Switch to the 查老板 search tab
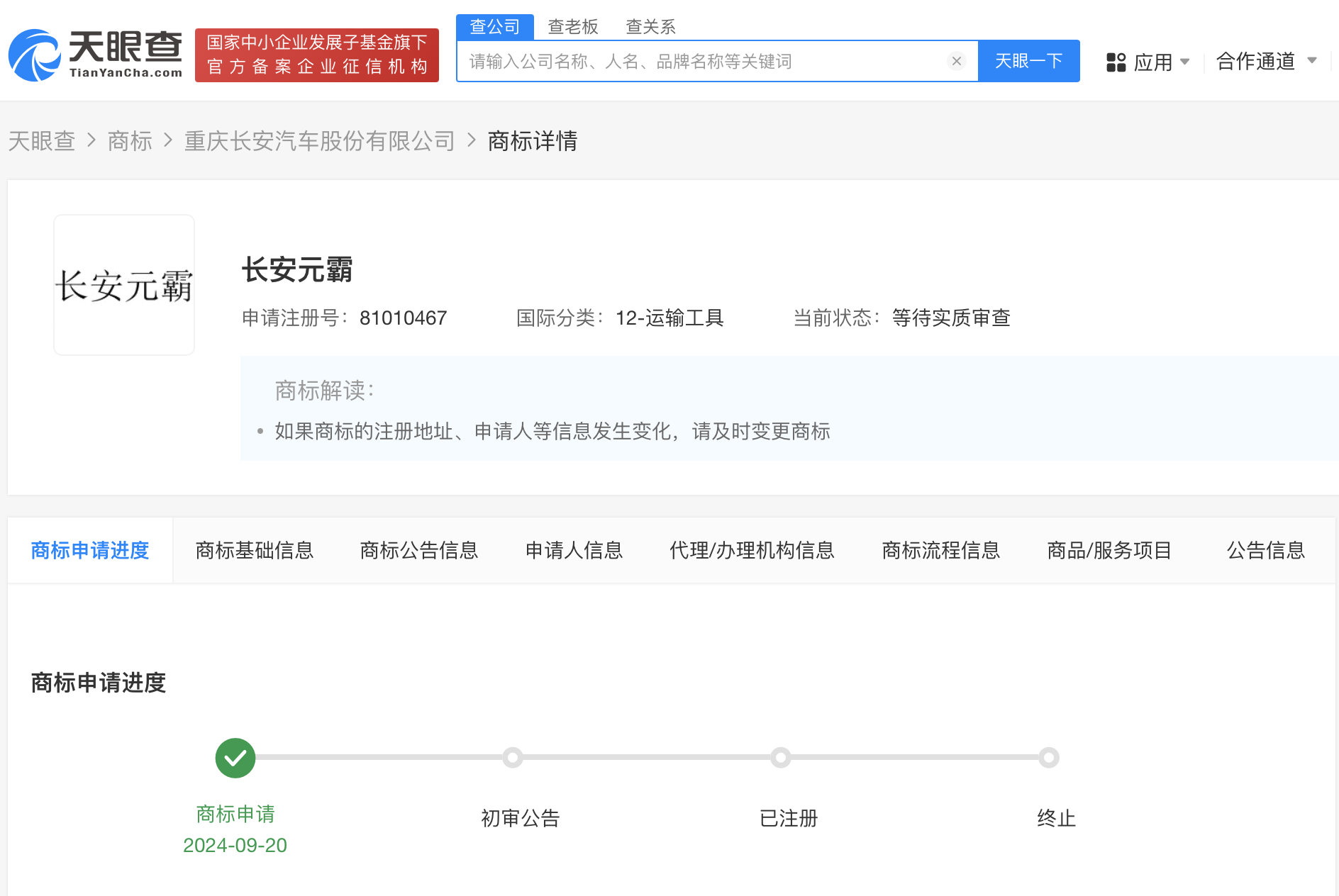The width and height of the screenshot is (1339, 896). pos(572,26)
